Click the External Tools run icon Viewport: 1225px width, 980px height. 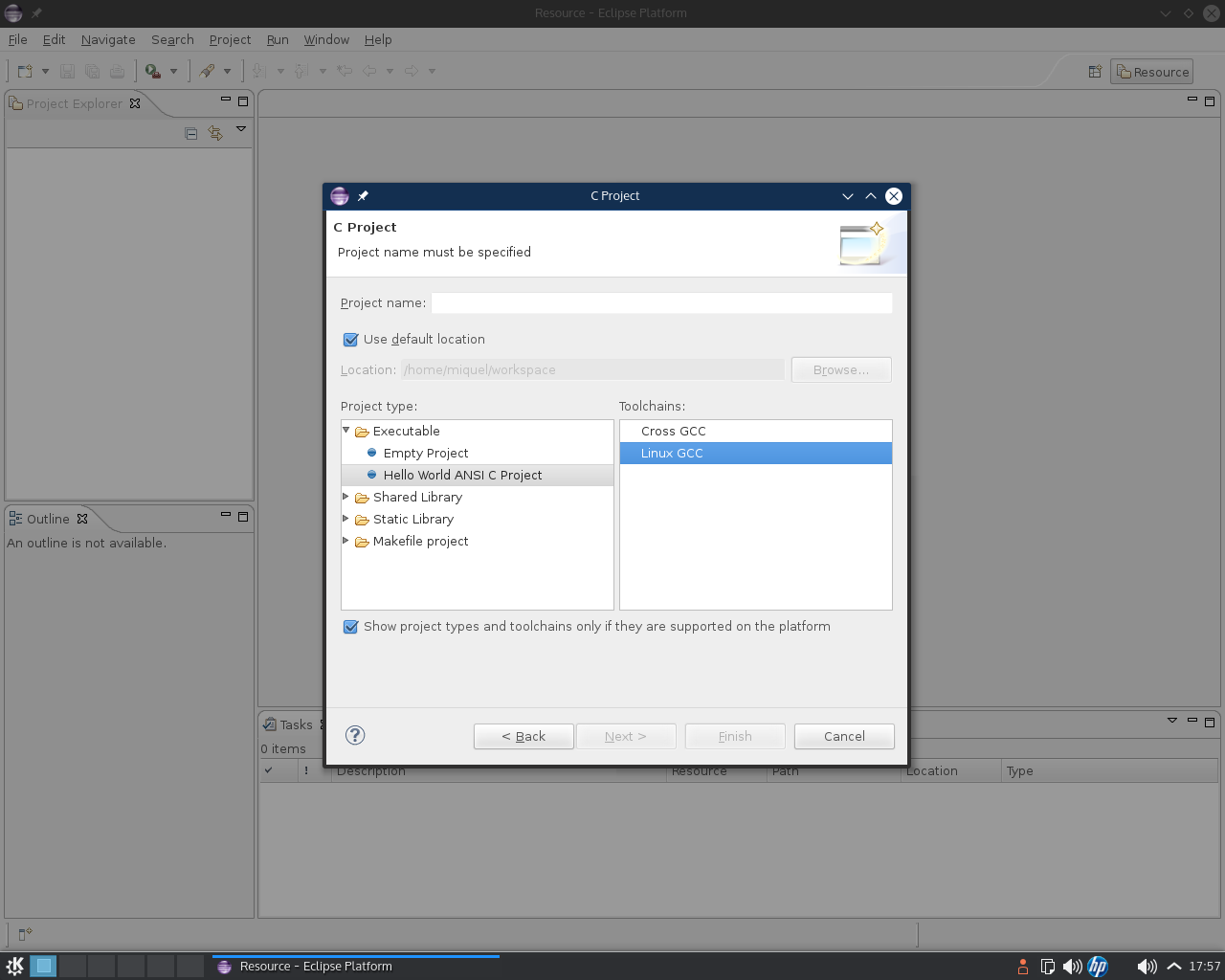153,71
